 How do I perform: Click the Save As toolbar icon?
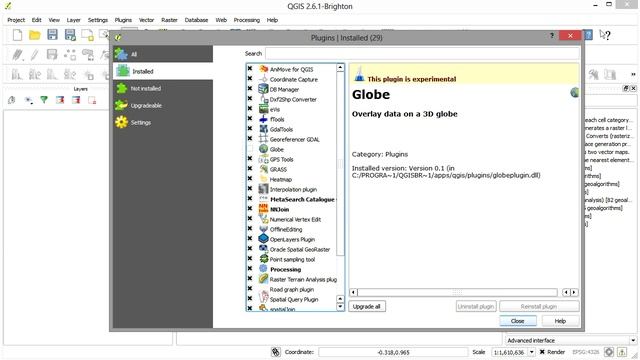pyautogui.click(x=70, y=35)
